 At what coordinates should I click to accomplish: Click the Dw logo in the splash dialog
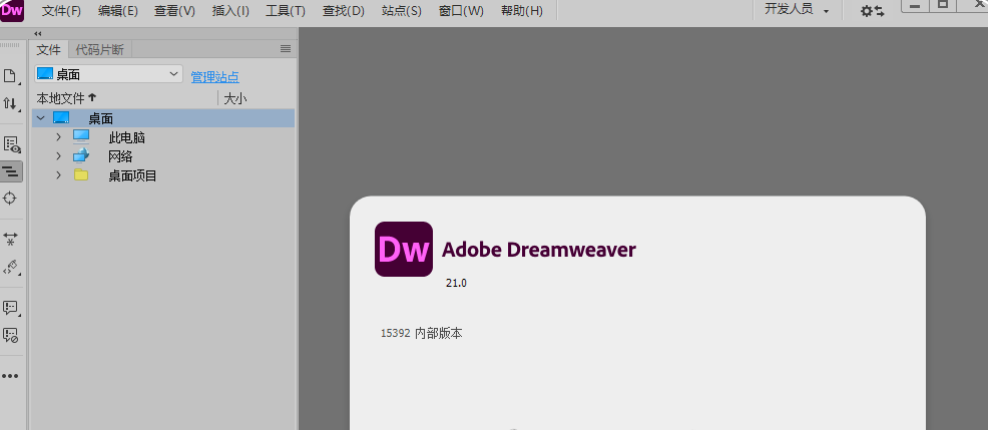(404, 249)
